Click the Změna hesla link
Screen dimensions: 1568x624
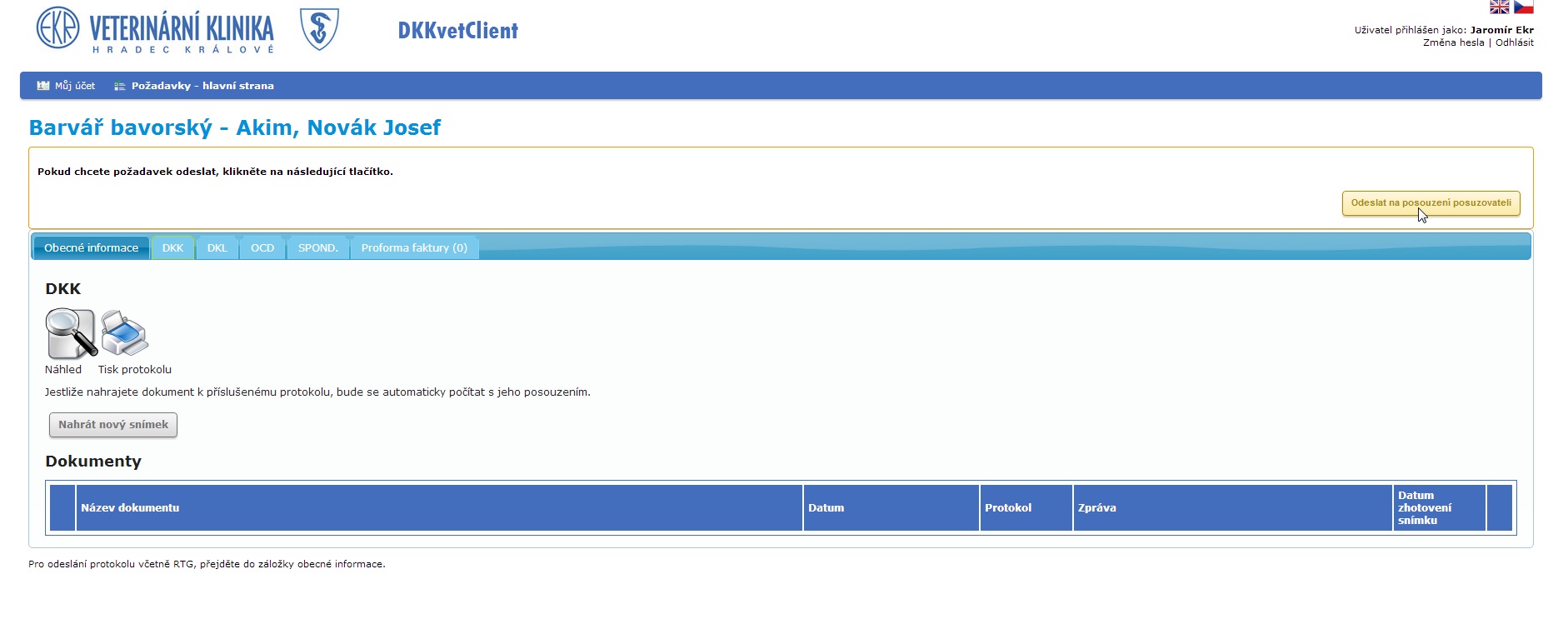point(1453,42)
